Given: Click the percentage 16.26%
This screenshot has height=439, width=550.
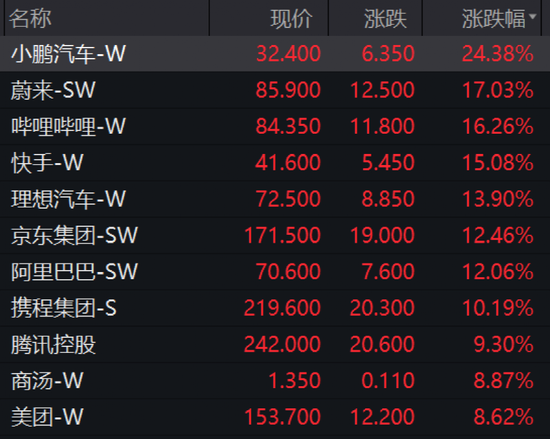Looking at the screenshot, I should (498, 126).
